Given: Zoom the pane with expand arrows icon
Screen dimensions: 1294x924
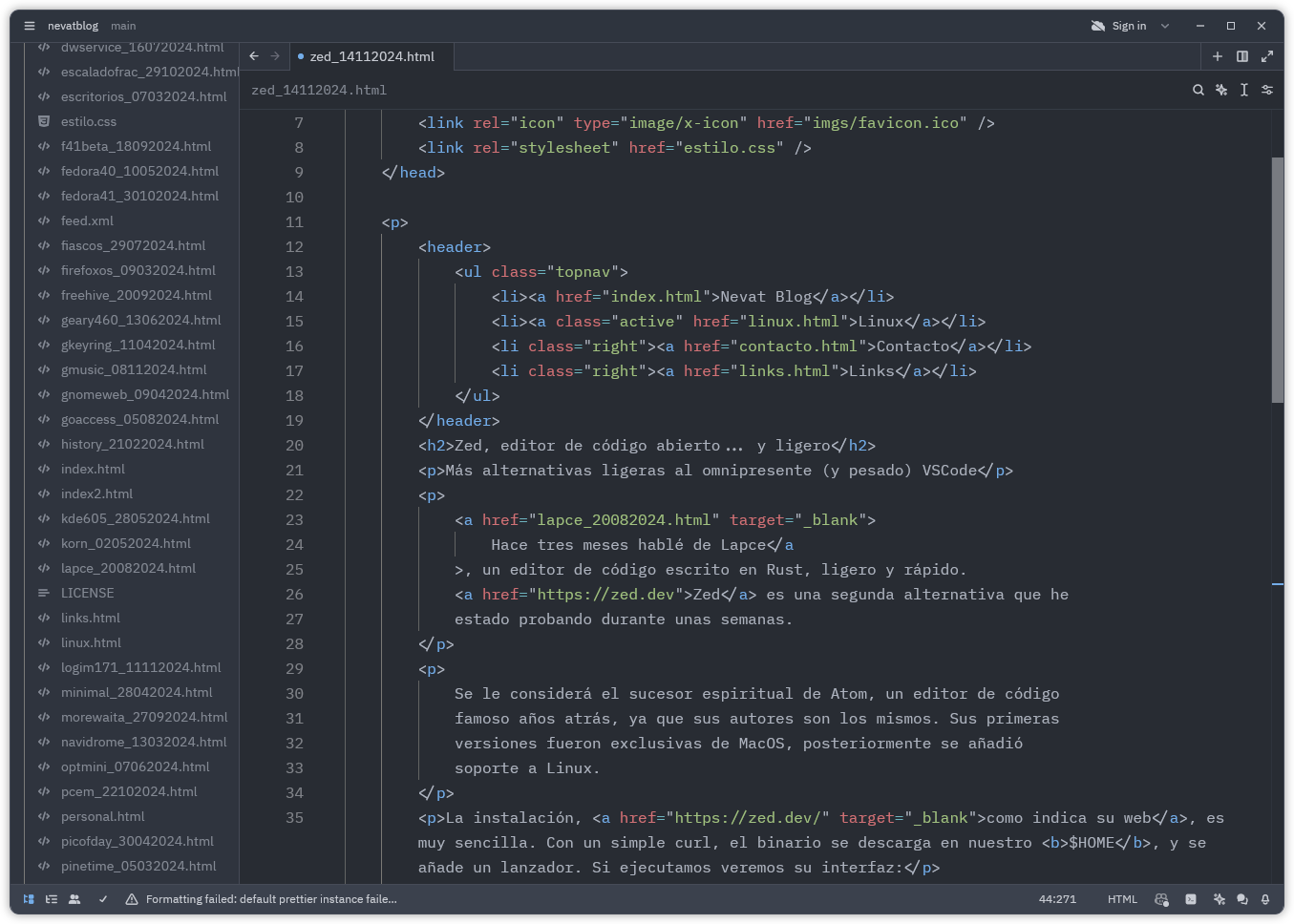Looking at the screenshot, I should coord(1267,56).
